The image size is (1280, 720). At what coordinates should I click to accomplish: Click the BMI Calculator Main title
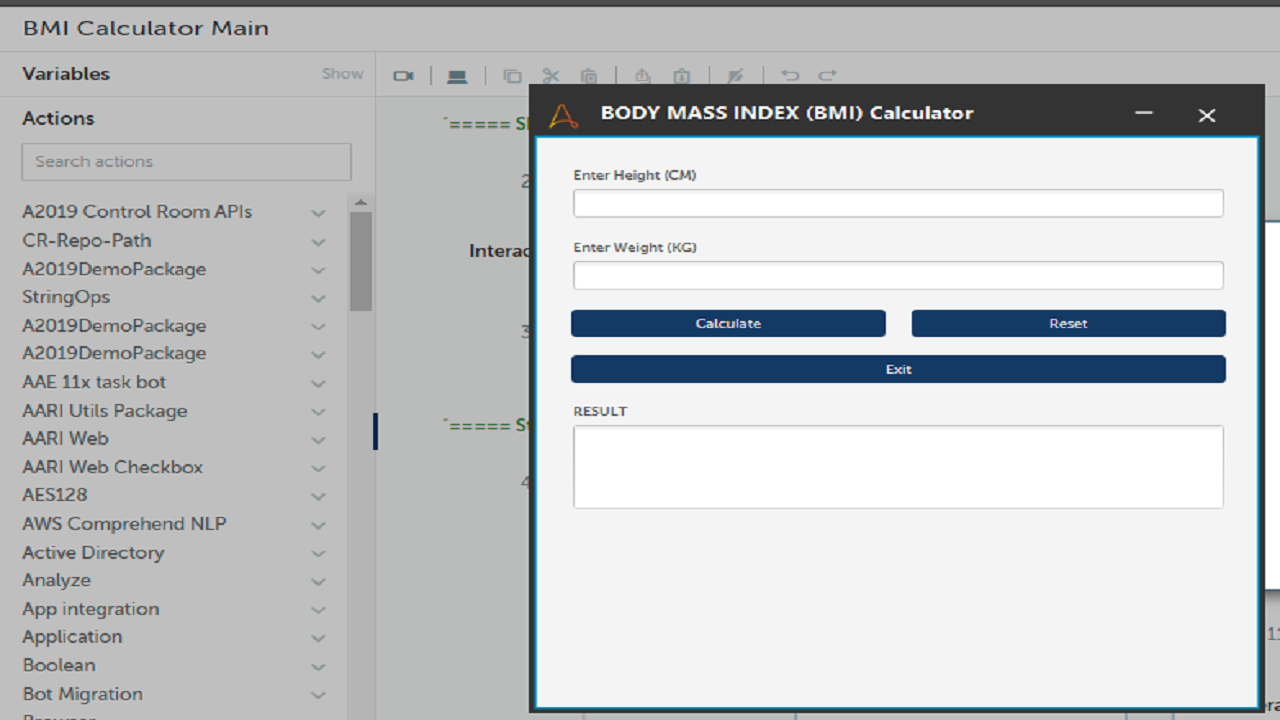pyautogui.click(x=146, y=28)
